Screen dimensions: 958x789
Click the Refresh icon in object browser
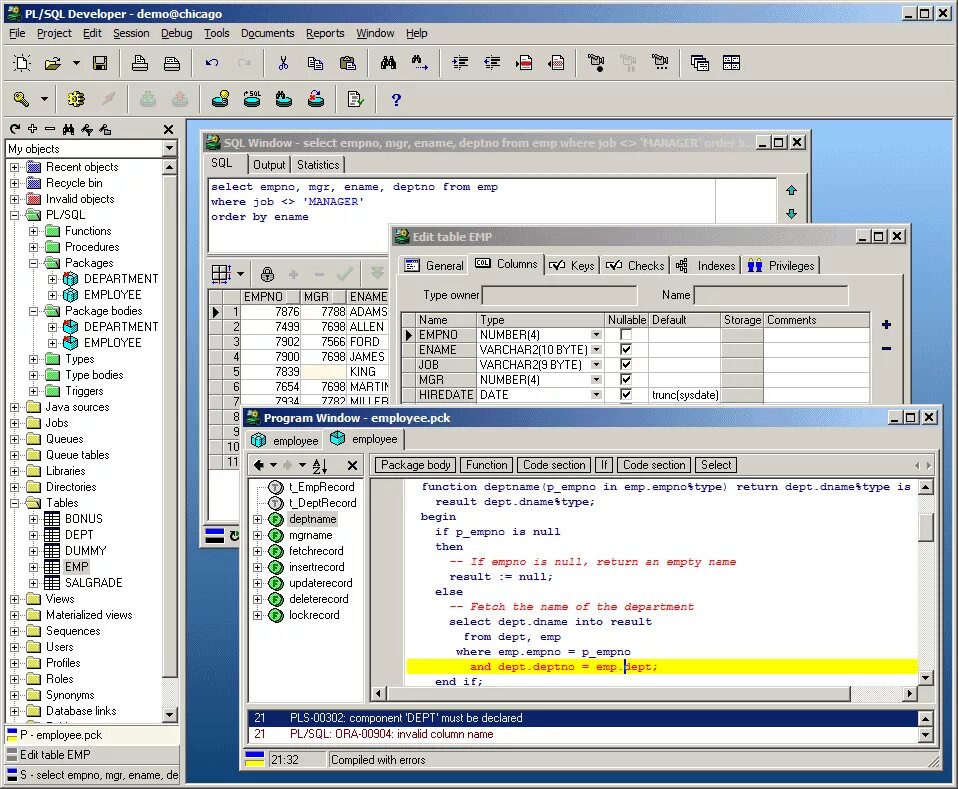tap(15, 129)
